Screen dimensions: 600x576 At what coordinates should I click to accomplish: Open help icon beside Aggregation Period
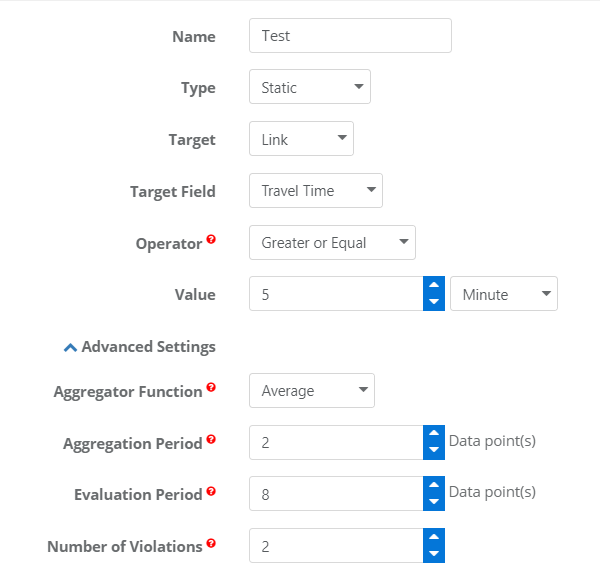click(x=211, y=439)
